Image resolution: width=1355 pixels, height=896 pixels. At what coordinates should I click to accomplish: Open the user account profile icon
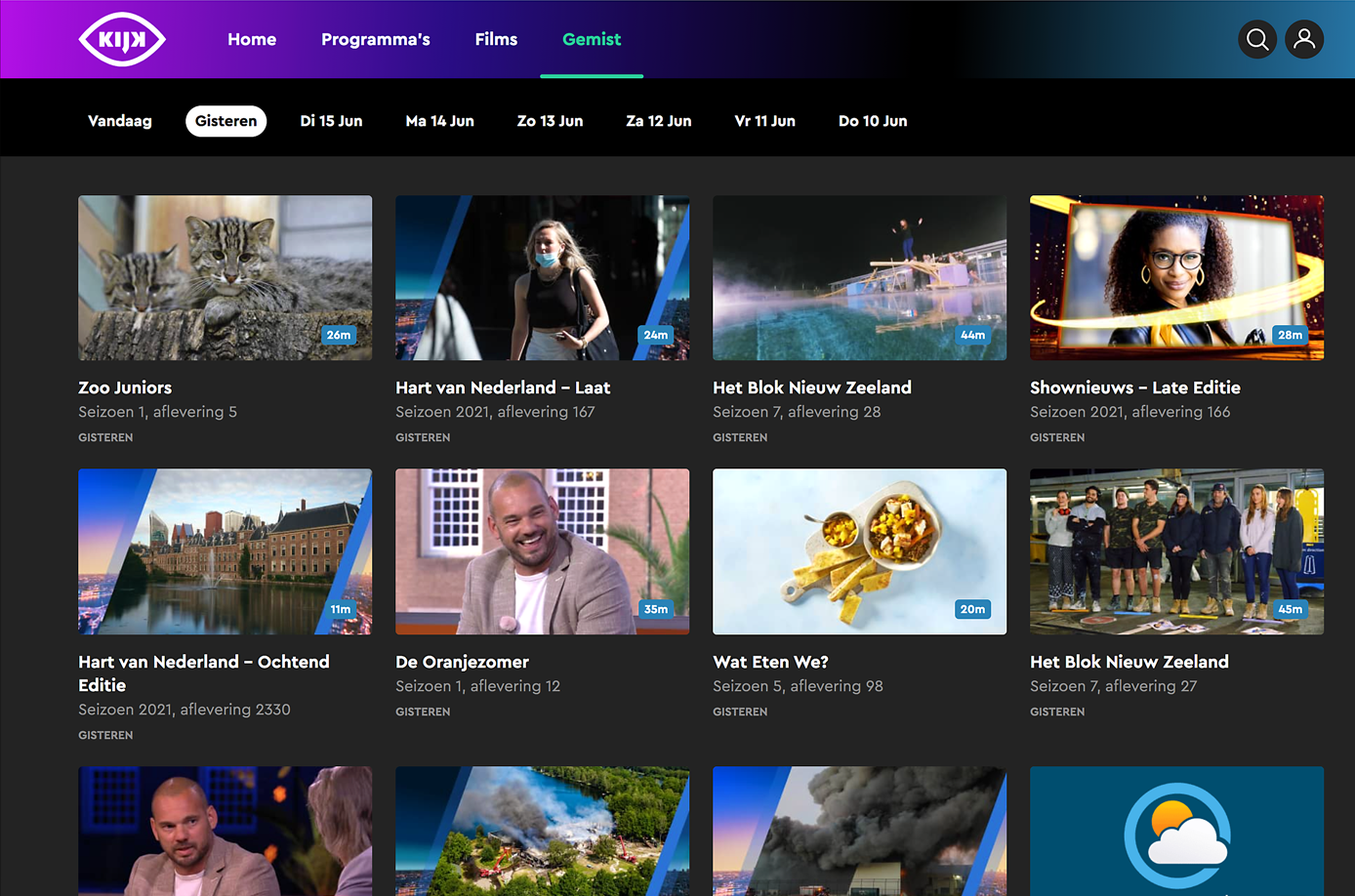tap(1304, 39)
